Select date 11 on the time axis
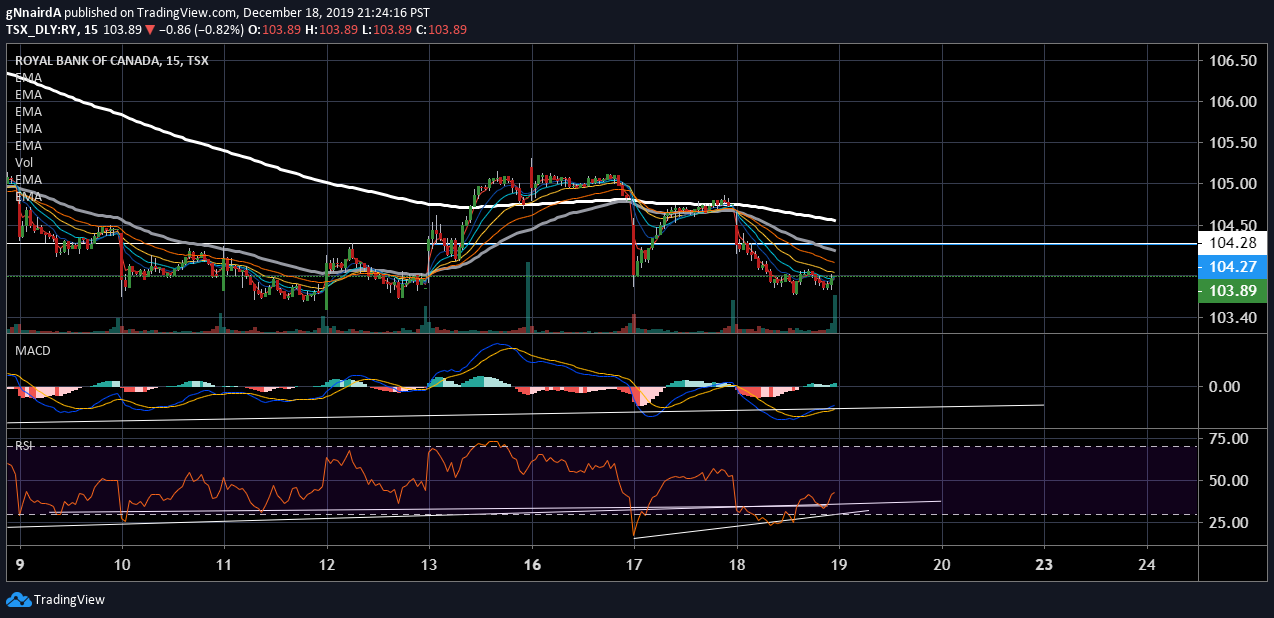Viewport: 1274px width, 618px height. (225, 565)
